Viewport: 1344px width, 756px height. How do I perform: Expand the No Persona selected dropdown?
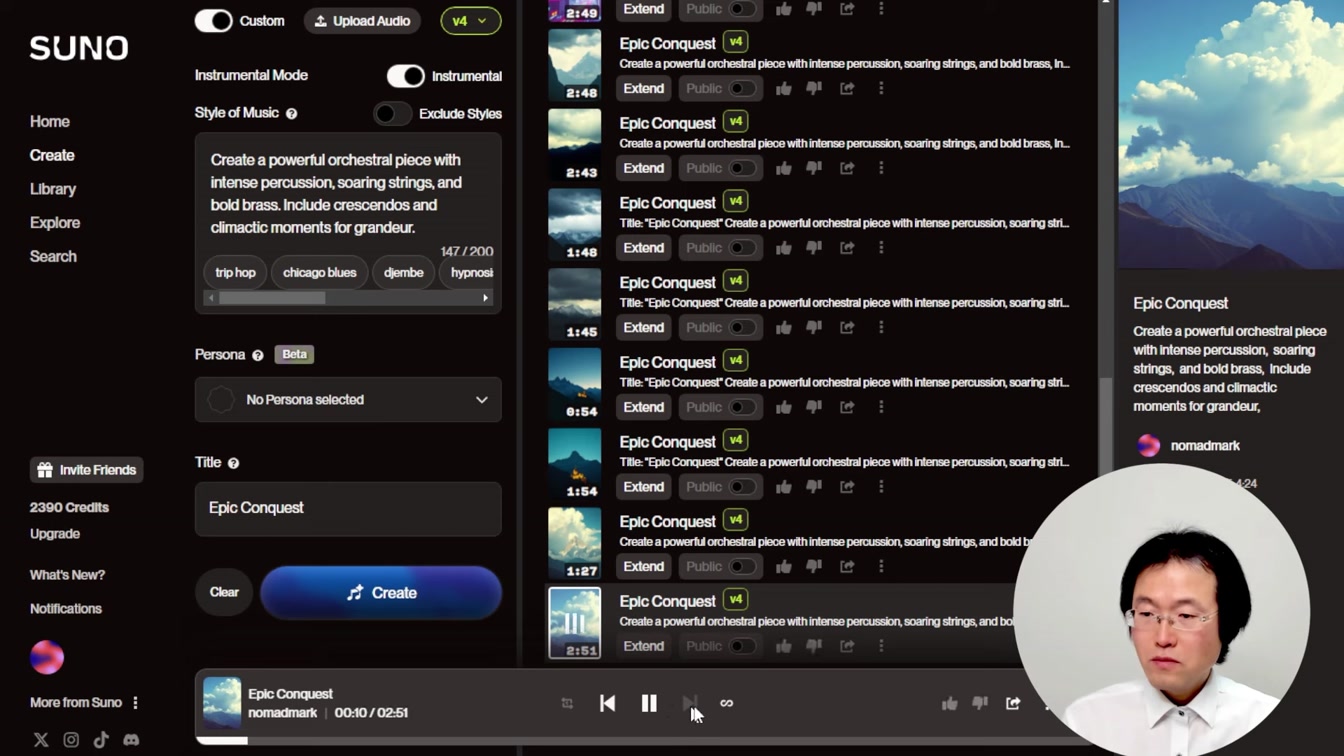(x=348, y=400)
